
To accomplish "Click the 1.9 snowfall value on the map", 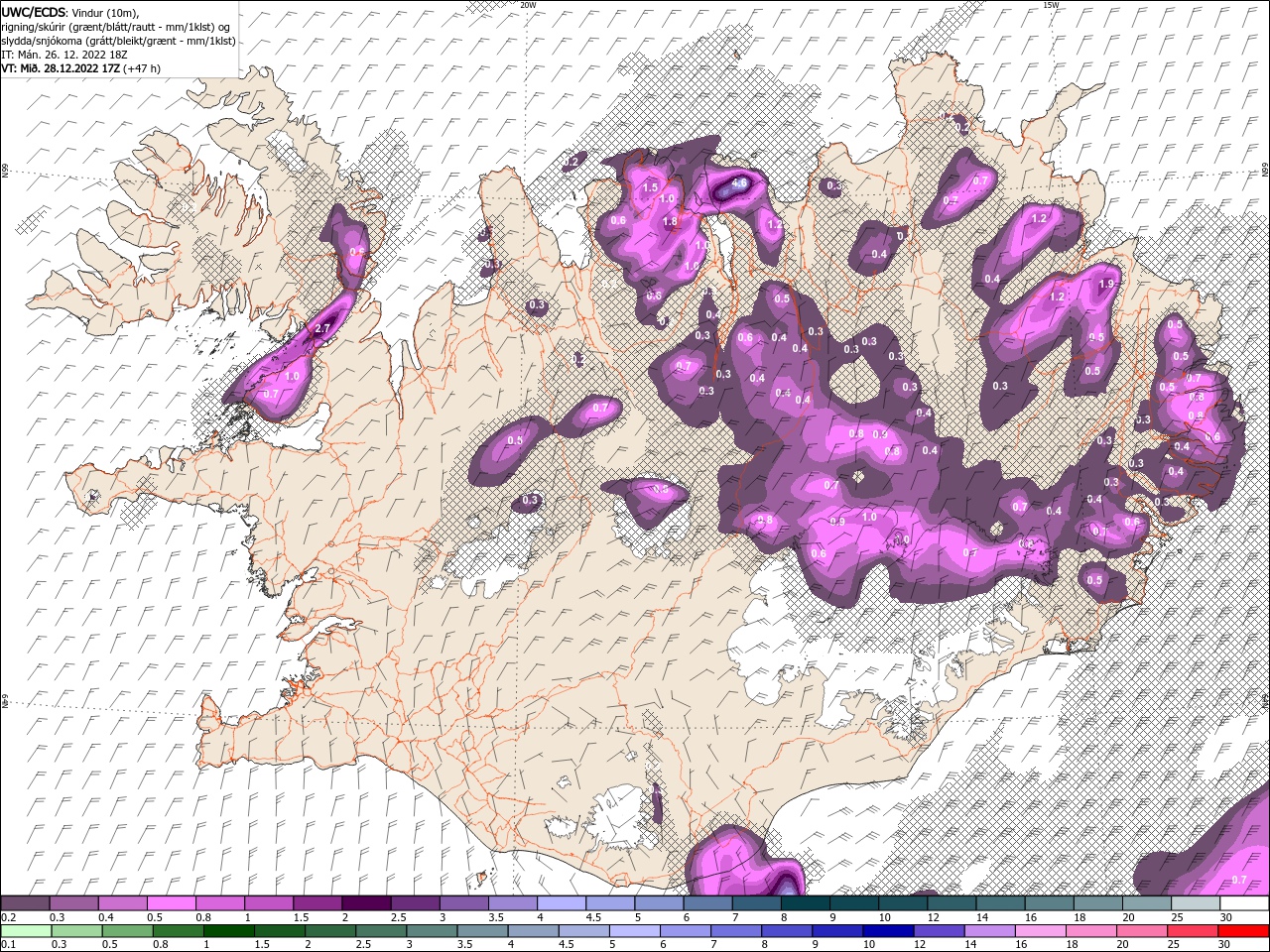I will (x=1107, y=284).
